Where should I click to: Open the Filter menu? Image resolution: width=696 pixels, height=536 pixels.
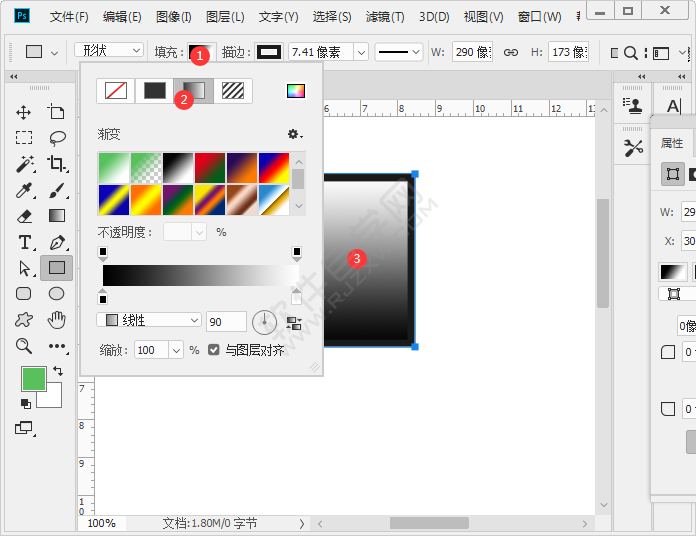pyautogui.click(x=385, y=17)
